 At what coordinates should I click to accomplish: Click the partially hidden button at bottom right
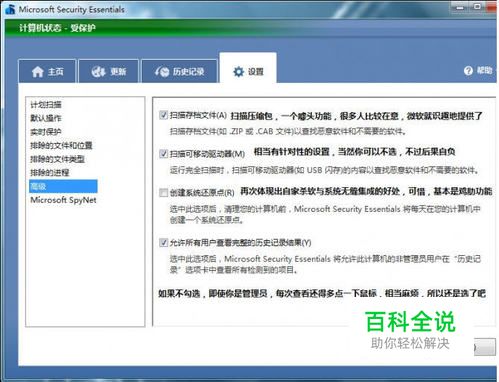[485, 347]
